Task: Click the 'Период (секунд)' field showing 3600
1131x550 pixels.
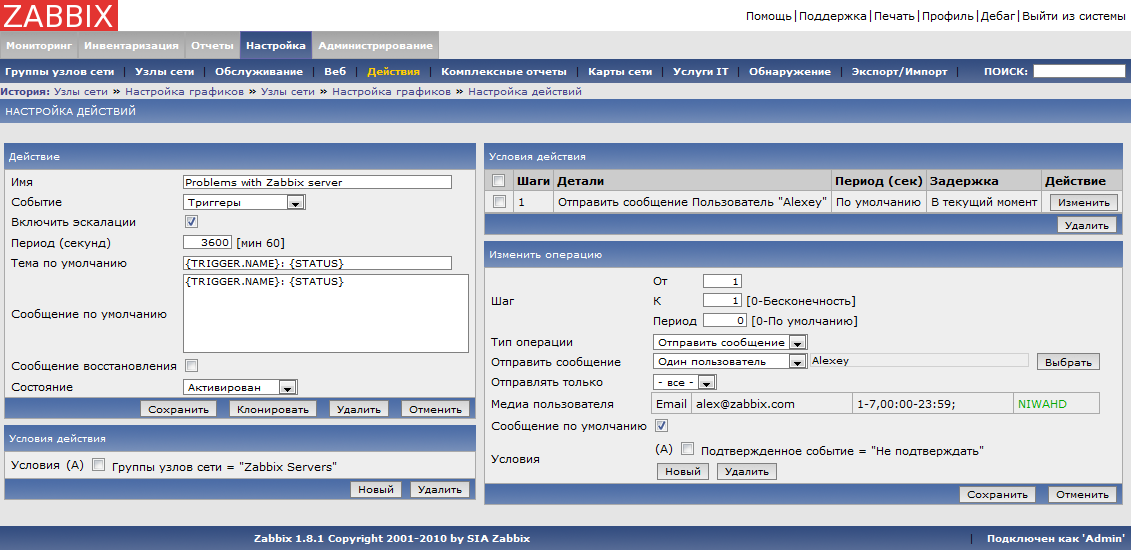Action: pos(208,242)
